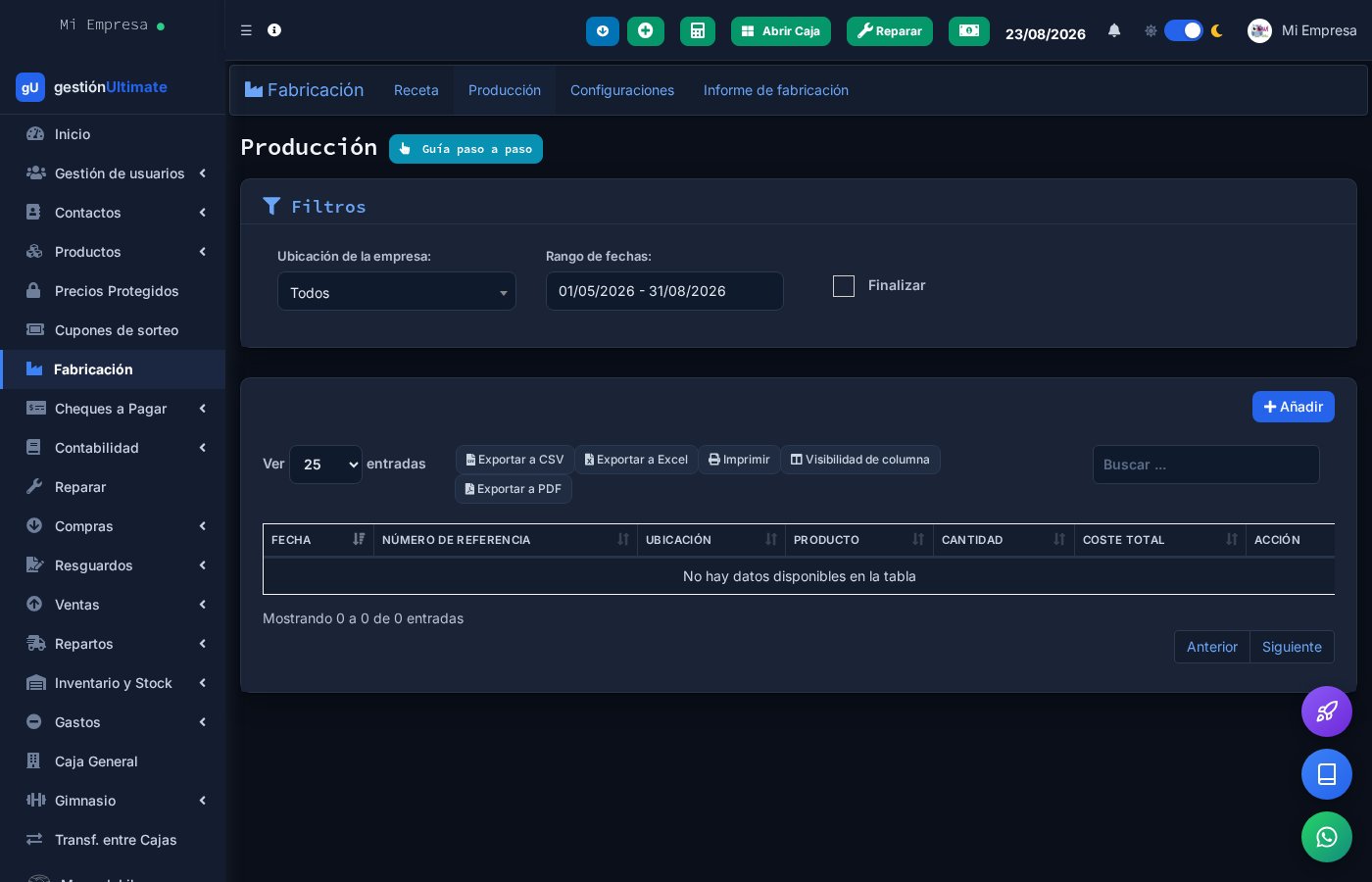
Task: Open the blue book floating button
Action: 1327,774
